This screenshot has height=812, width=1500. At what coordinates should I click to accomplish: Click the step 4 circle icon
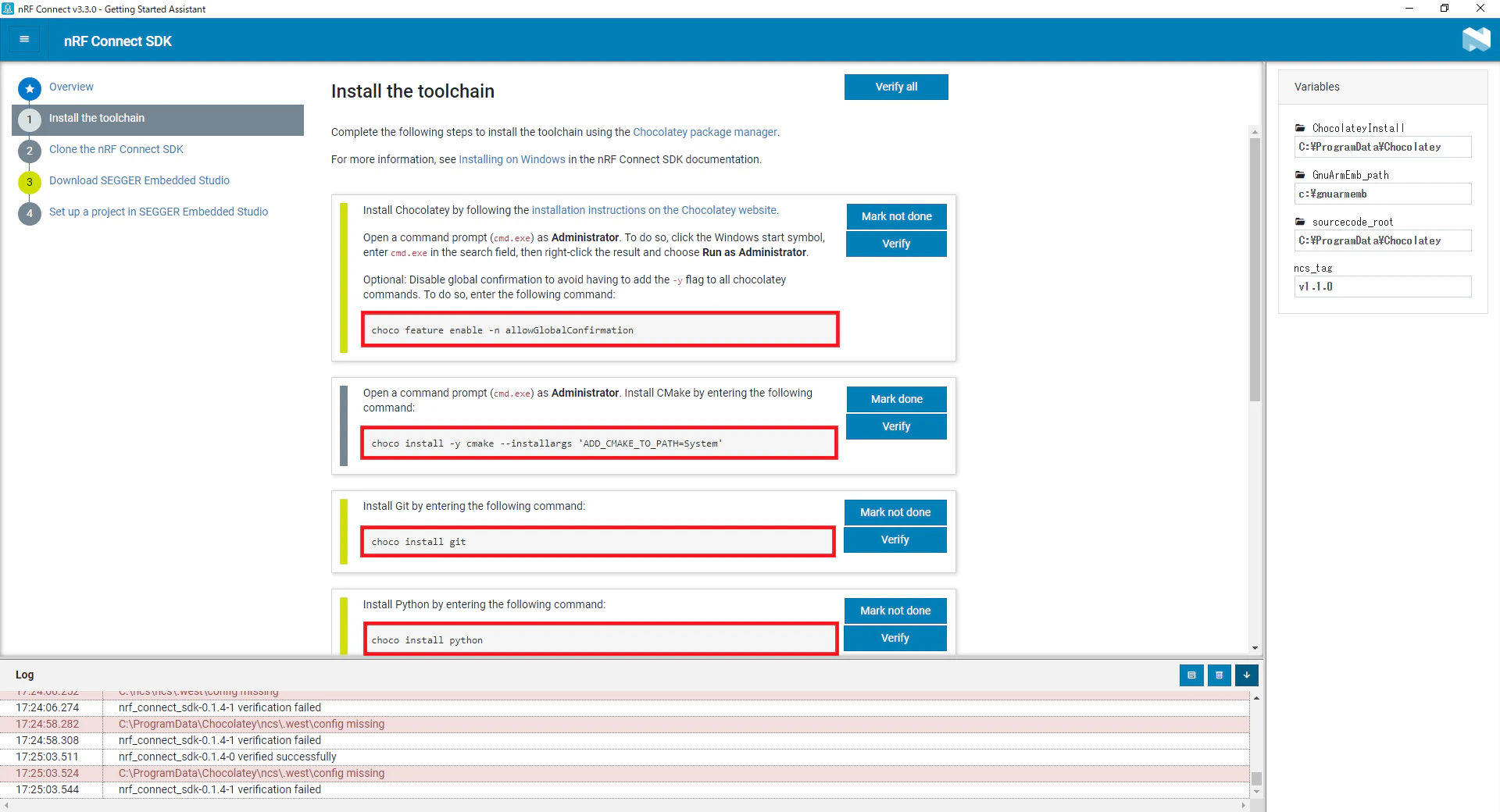(30, 213)
